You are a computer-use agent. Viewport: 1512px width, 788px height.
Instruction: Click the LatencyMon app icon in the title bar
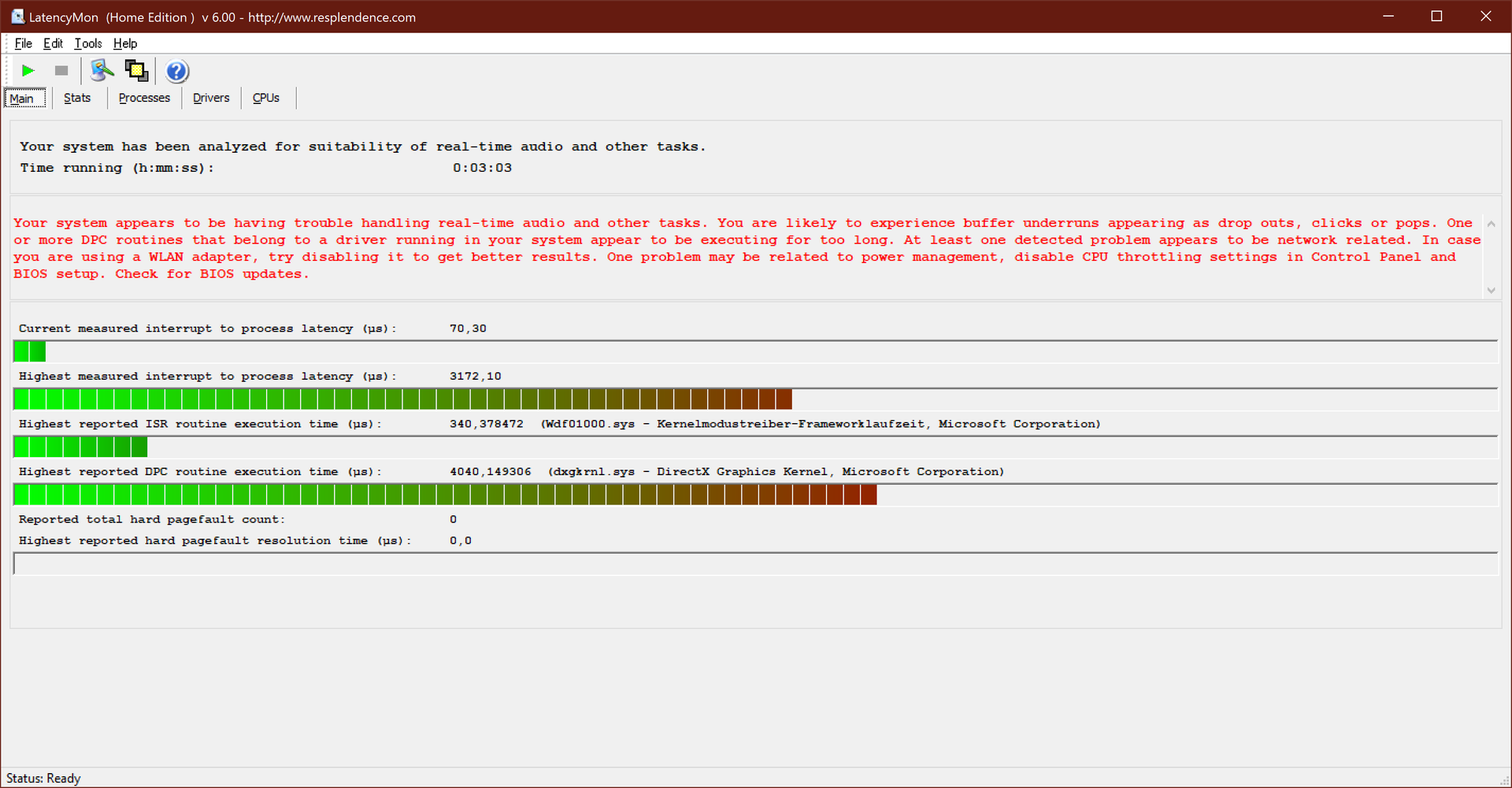tap(17, 17)
